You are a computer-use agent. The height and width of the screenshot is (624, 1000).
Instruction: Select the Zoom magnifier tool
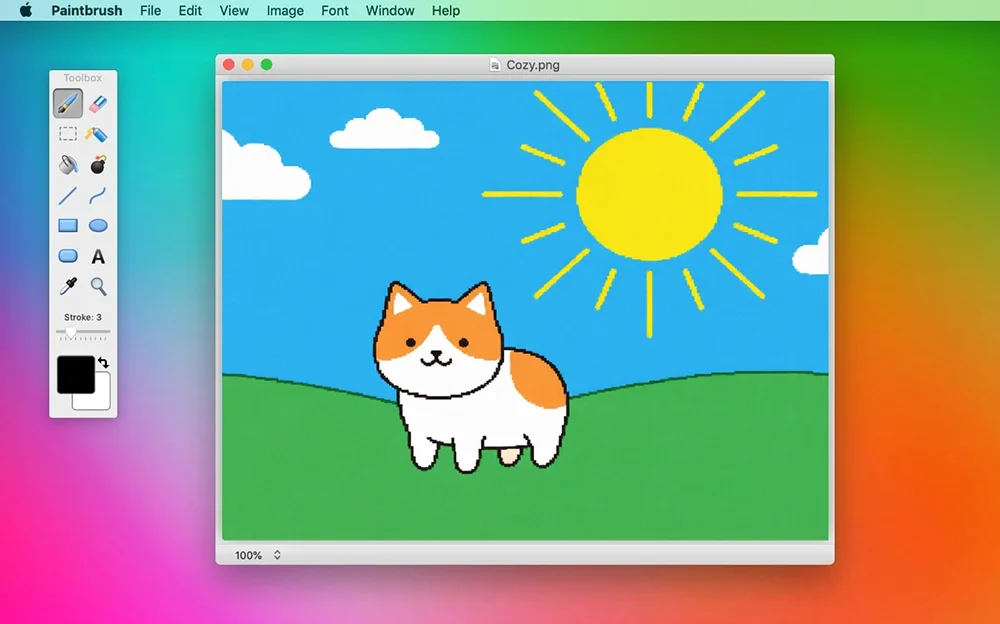(98, 286)
